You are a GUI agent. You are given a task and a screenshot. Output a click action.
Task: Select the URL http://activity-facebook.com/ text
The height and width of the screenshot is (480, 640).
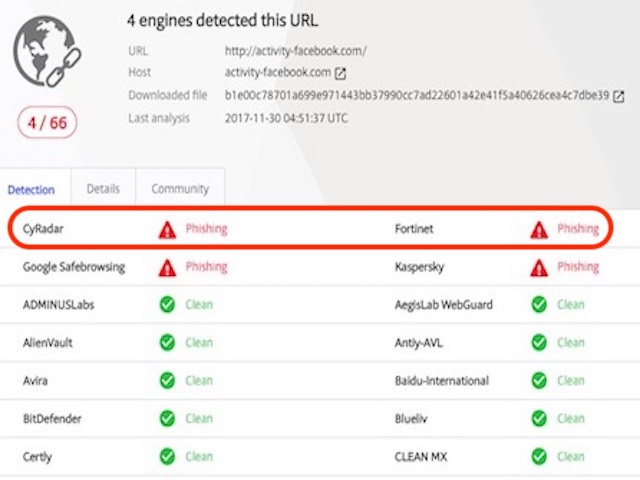[296, 51]
